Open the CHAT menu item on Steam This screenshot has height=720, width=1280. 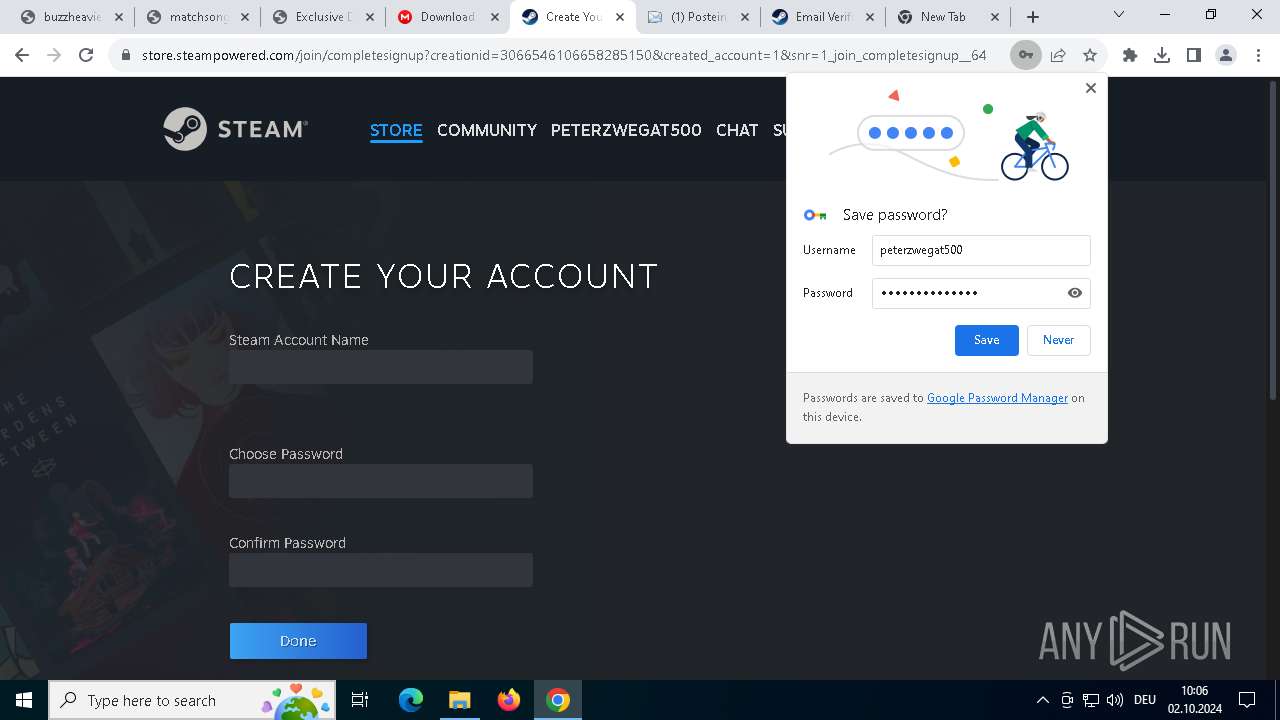tap(737, 130)
